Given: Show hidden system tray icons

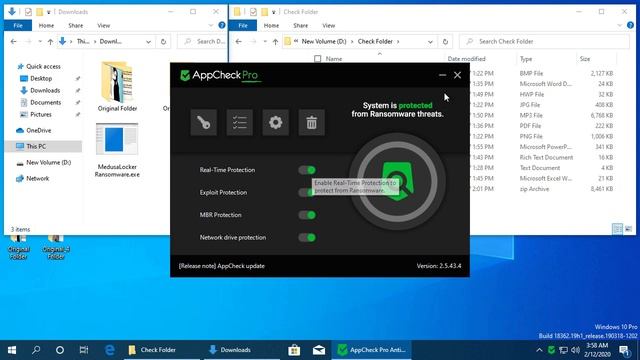Looking at the screenshot, I should click(x=539, y=350).
